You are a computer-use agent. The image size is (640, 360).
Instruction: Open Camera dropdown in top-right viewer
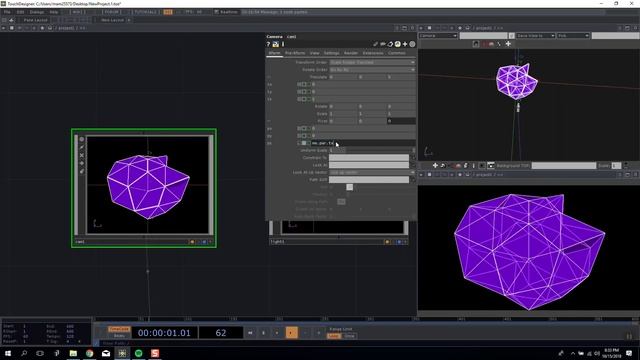pos(438,36)
